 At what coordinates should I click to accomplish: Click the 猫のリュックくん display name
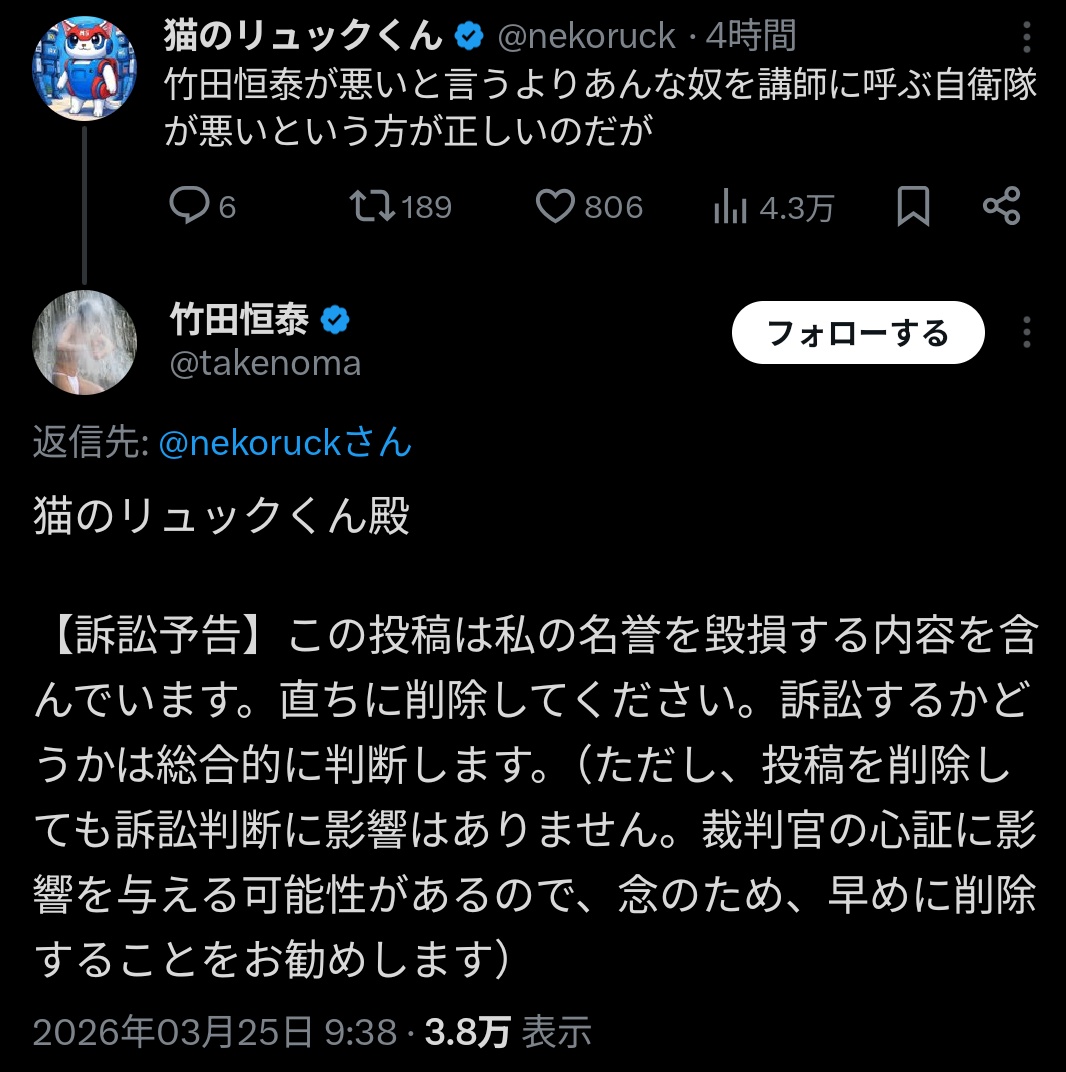point(303,37)
